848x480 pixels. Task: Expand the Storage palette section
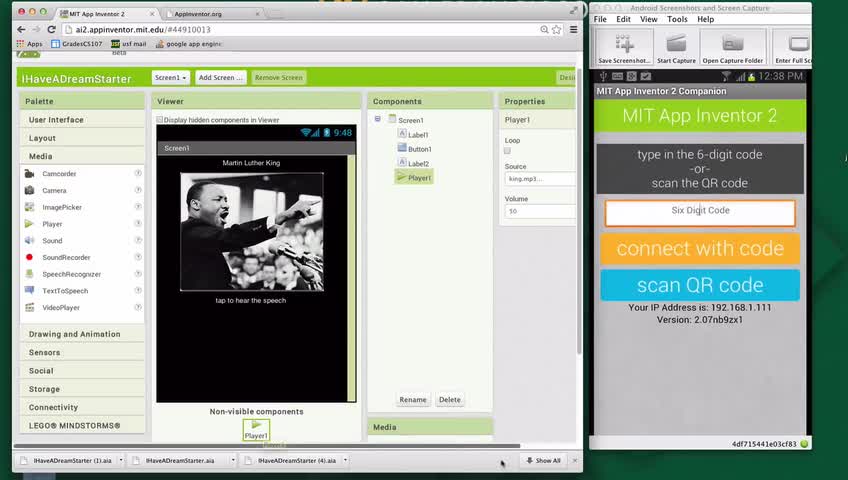pyautogui.click(x=83, y=389)
